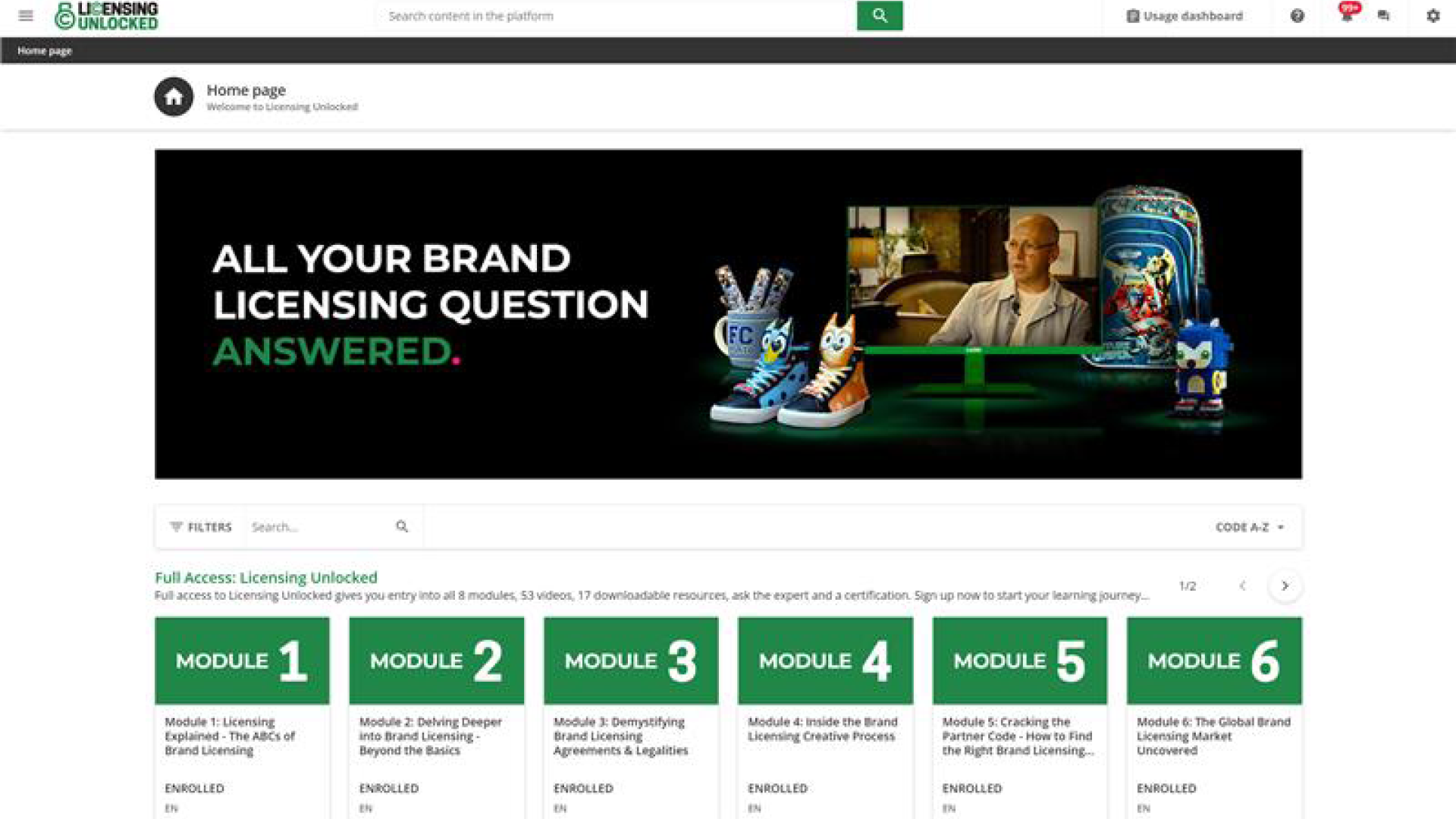Click the round home icon

click(174, 97)
